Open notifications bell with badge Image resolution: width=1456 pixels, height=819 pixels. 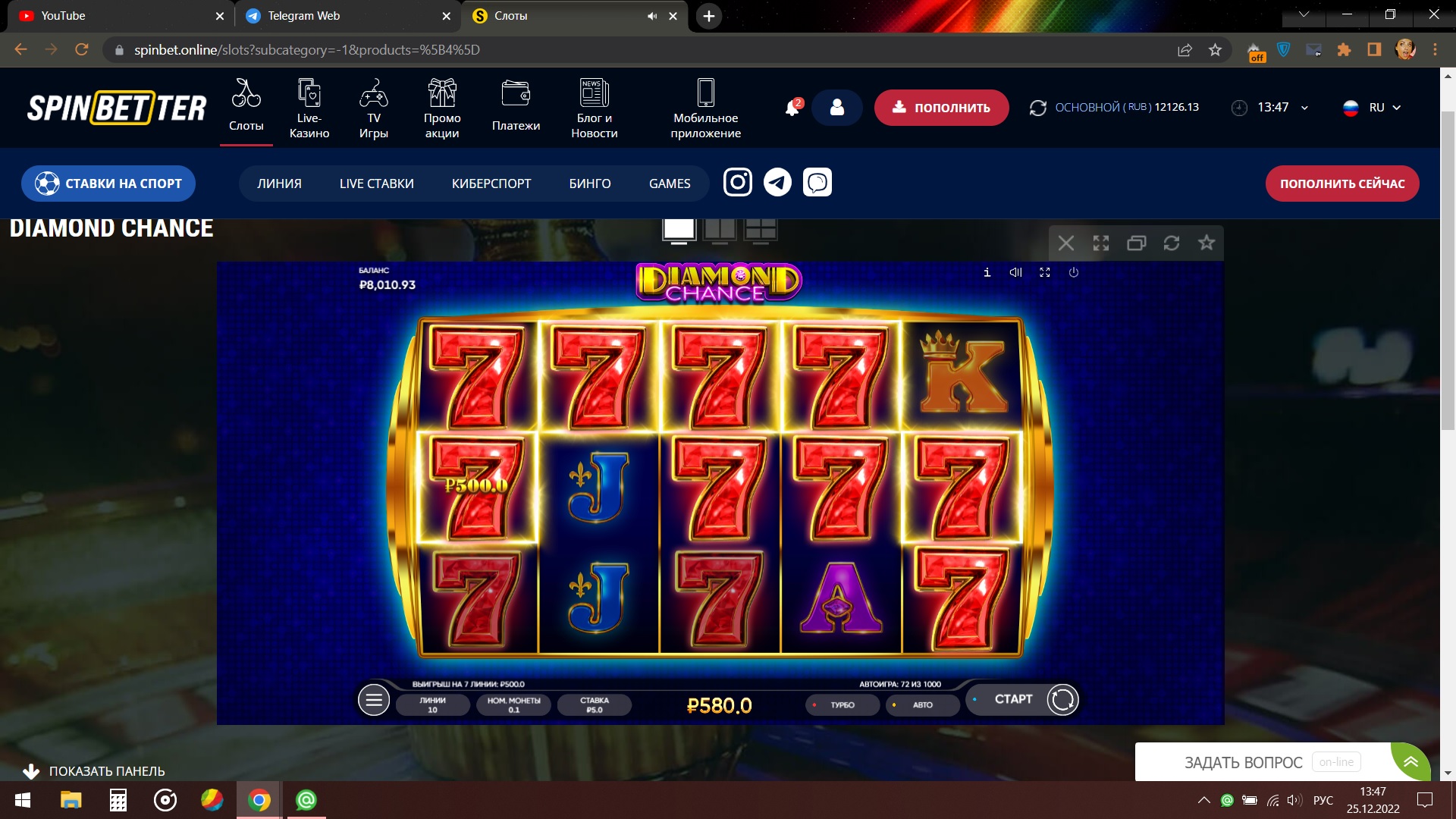792,108
